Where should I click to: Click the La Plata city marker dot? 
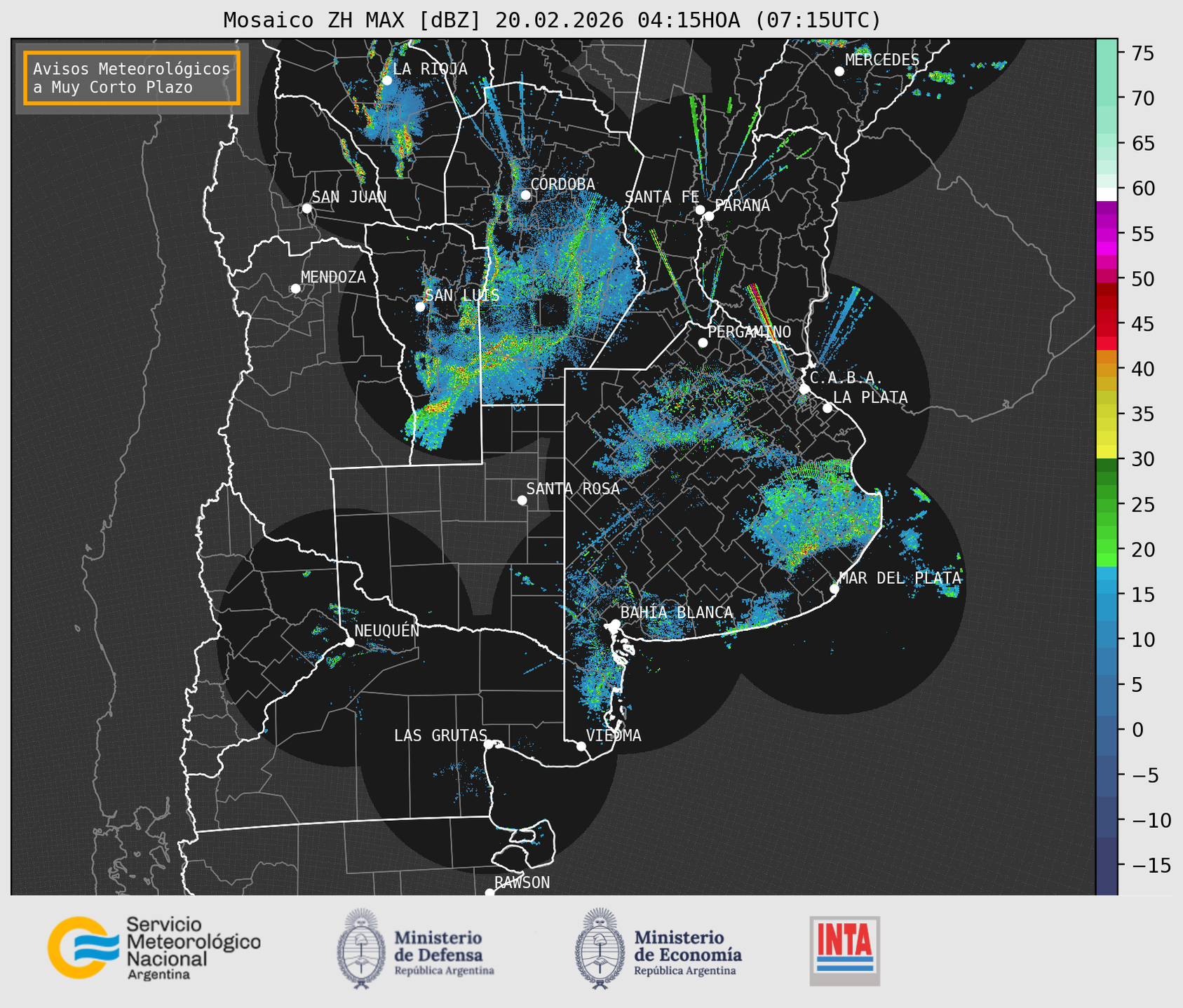point(827,408)
